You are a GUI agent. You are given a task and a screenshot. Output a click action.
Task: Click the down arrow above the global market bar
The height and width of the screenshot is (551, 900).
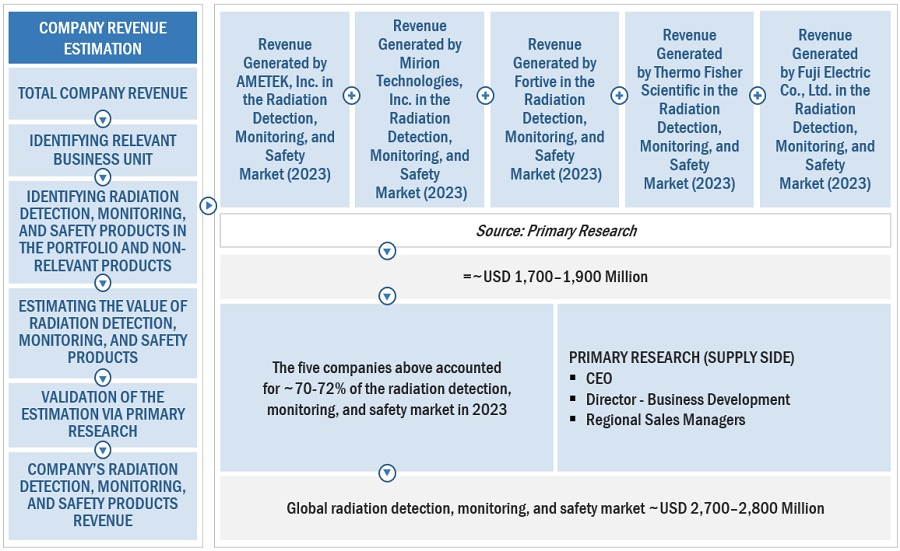click(x=387, y=473)
